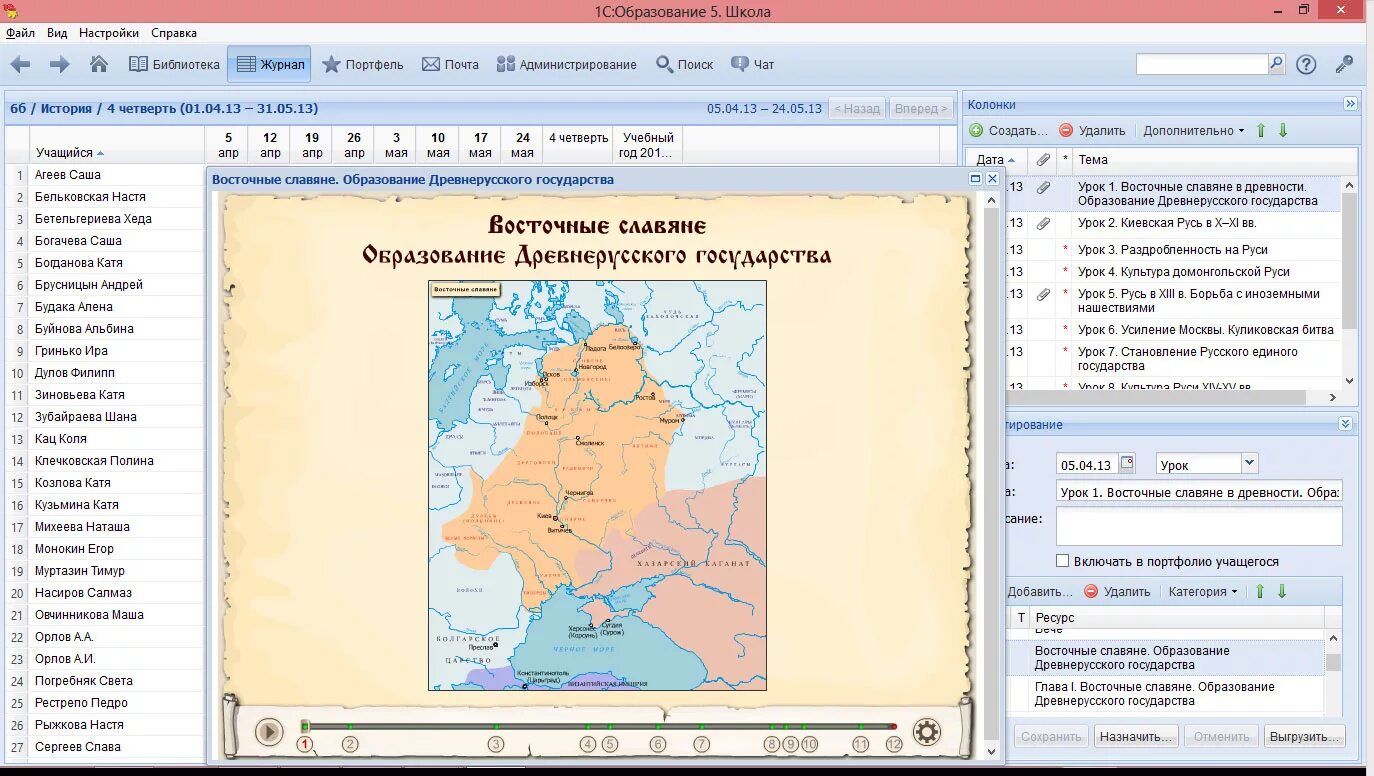Click paperclip icon of Урок 2 row
1374x776 pixels.
tap(1043, 223)
